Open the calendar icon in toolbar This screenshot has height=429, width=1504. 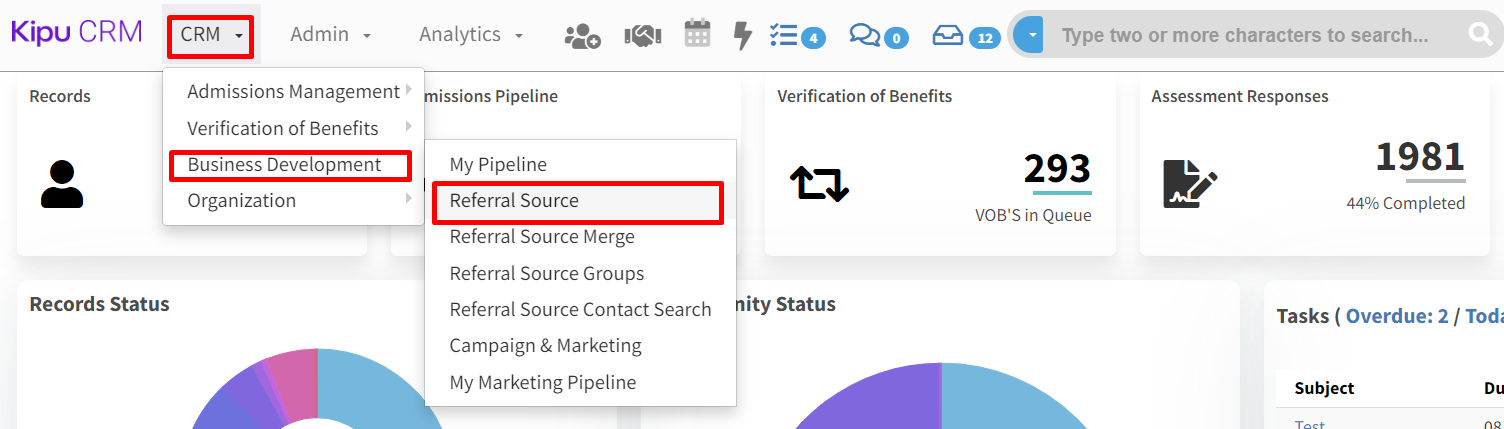point(697,35)
